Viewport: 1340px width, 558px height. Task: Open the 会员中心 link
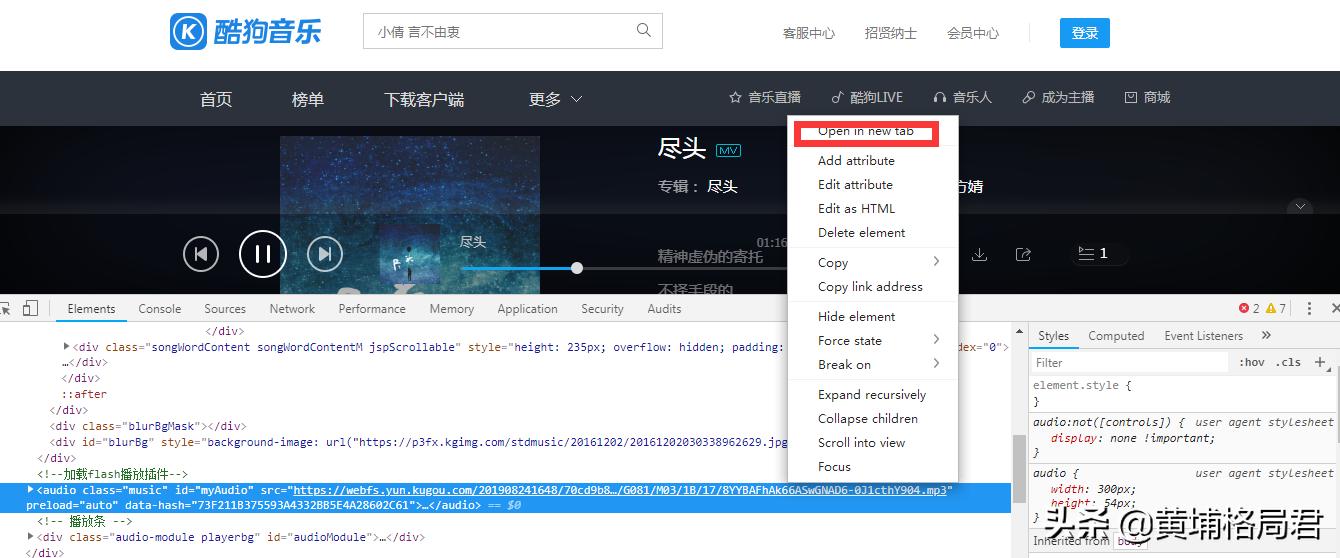point(973,33)
